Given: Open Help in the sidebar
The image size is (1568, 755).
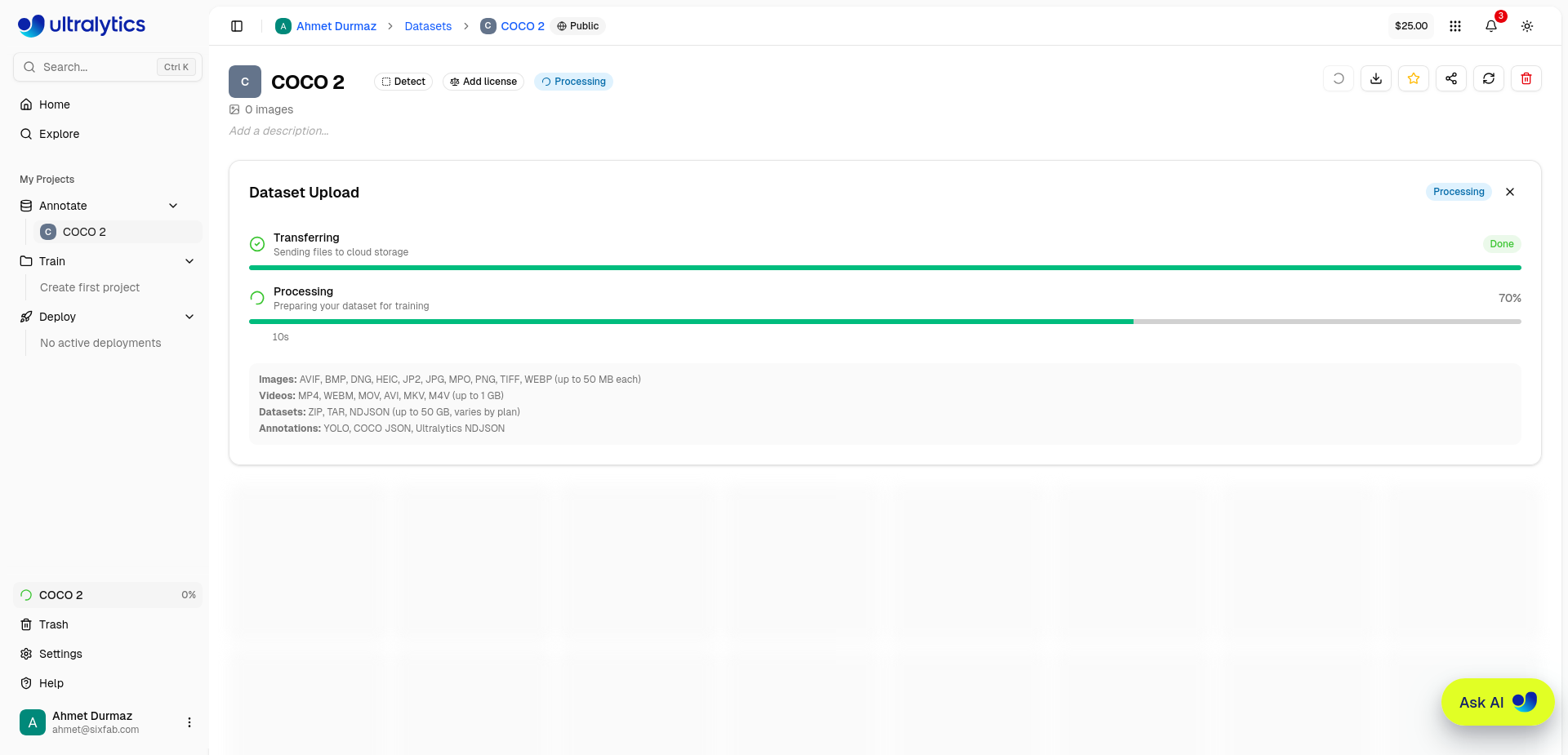Looking at the screenshot, I should pos(108,683).
